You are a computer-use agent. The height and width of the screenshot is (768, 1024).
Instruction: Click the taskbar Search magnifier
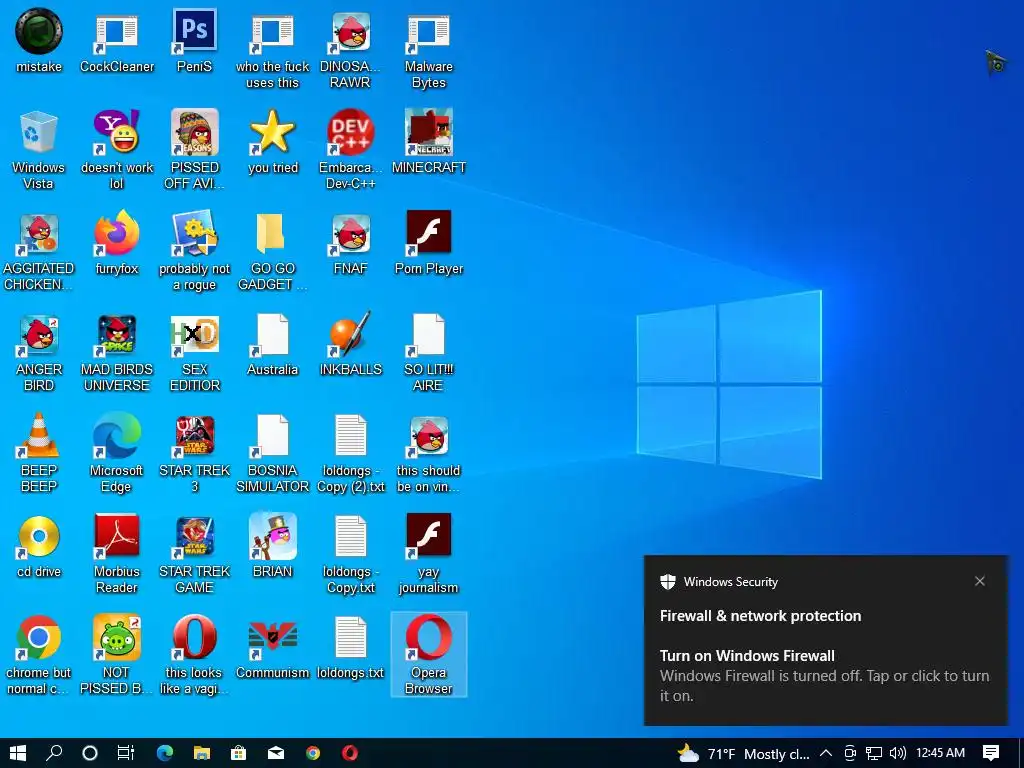[x=54, y=753]
